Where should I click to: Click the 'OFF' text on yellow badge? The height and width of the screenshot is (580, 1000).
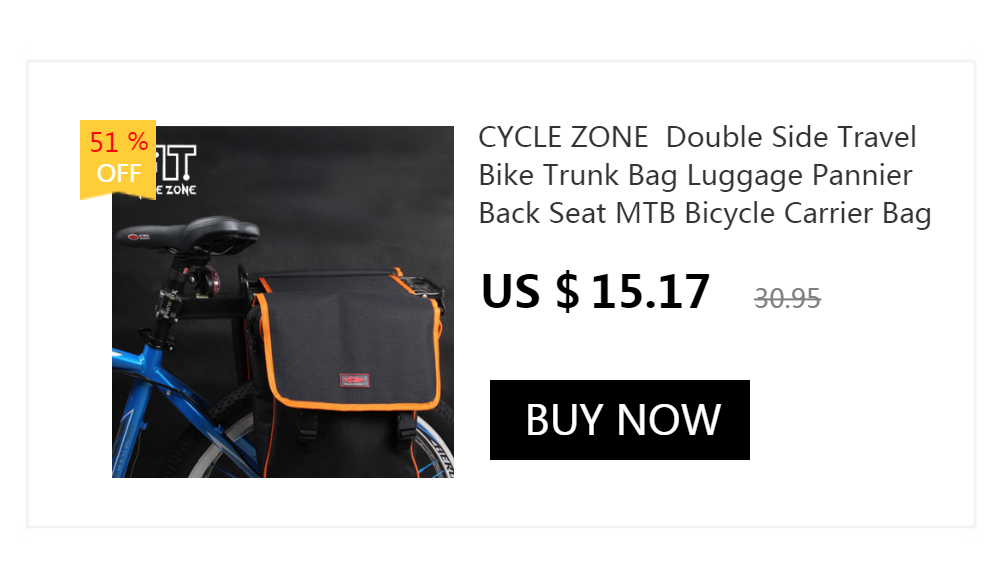(x=119, y=173)
